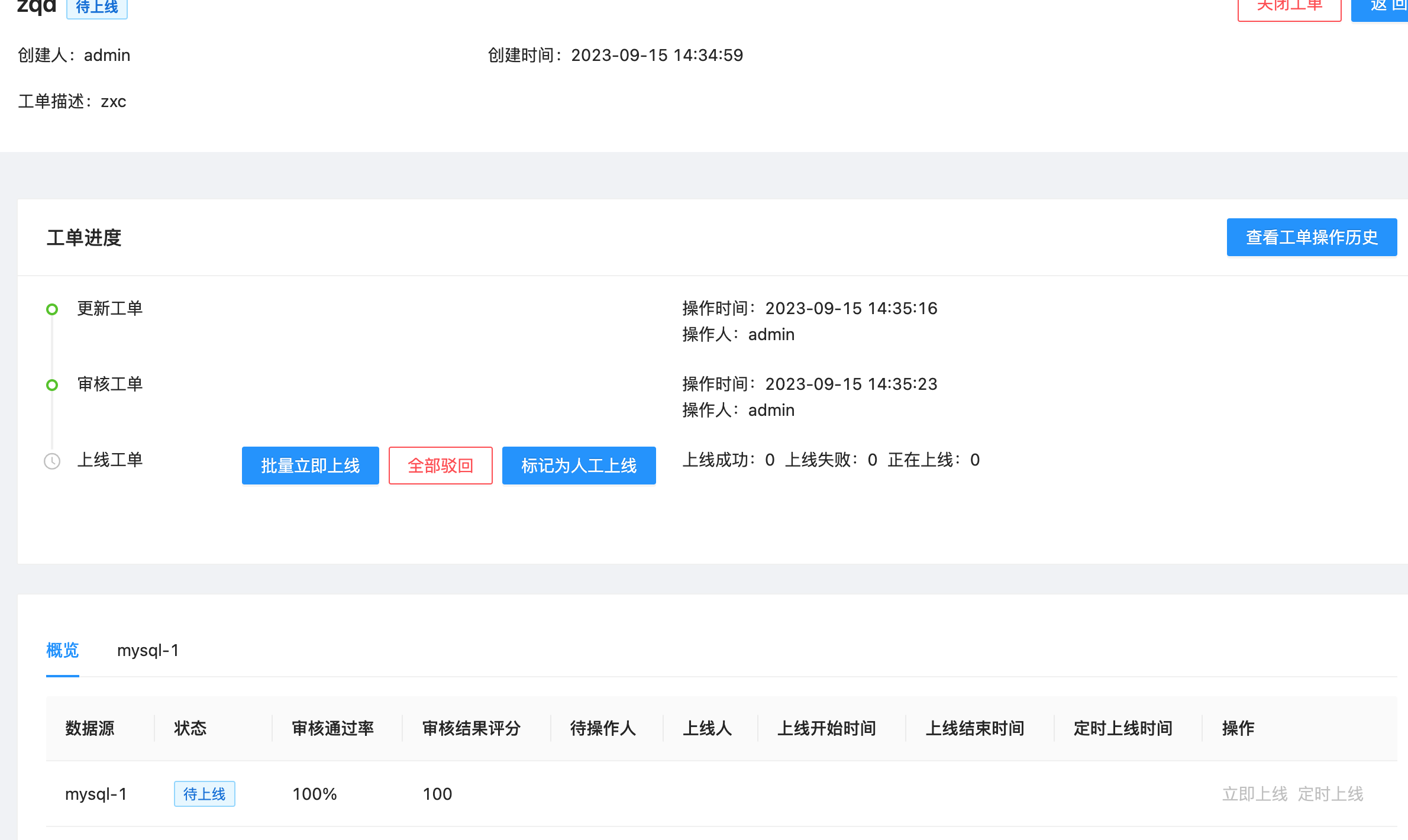Click the green circle marker for 审核工单 step
This screenshot has width=1408, height=840.
point(52,385)
